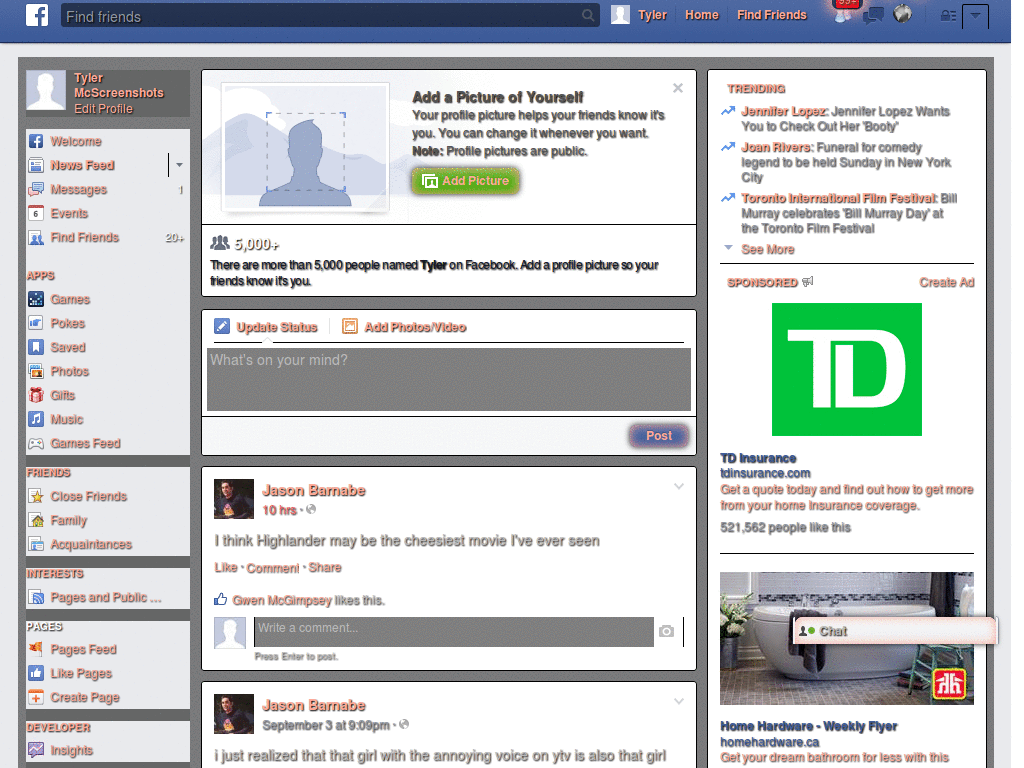Open messages icon in top bar
This screenshot has width=1024, height=768.
click(873, 15)
